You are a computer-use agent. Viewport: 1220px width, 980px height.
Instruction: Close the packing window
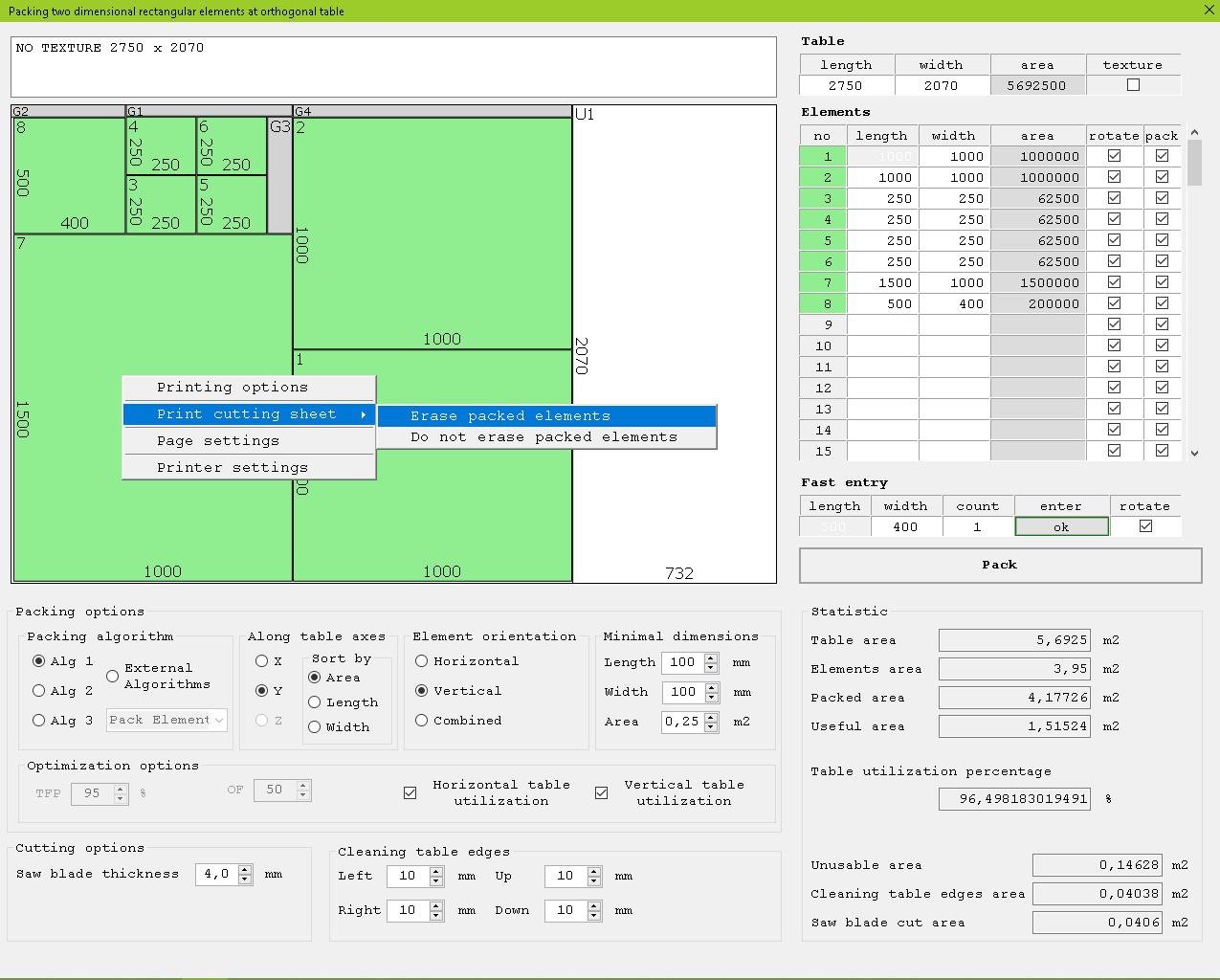[x=1209, y=11]
